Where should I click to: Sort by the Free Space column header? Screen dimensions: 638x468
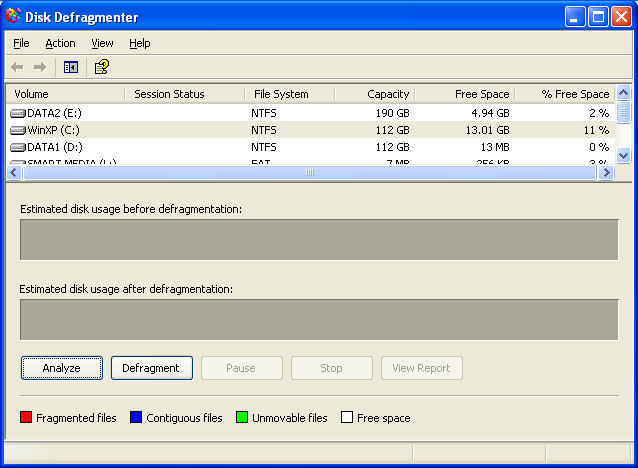(465, 94)
